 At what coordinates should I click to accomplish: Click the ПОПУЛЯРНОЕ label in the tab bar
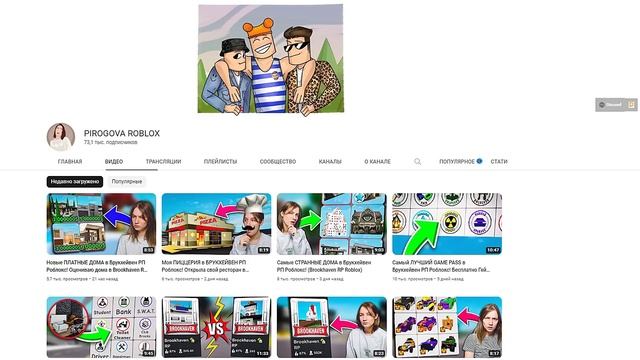[457, 162]
